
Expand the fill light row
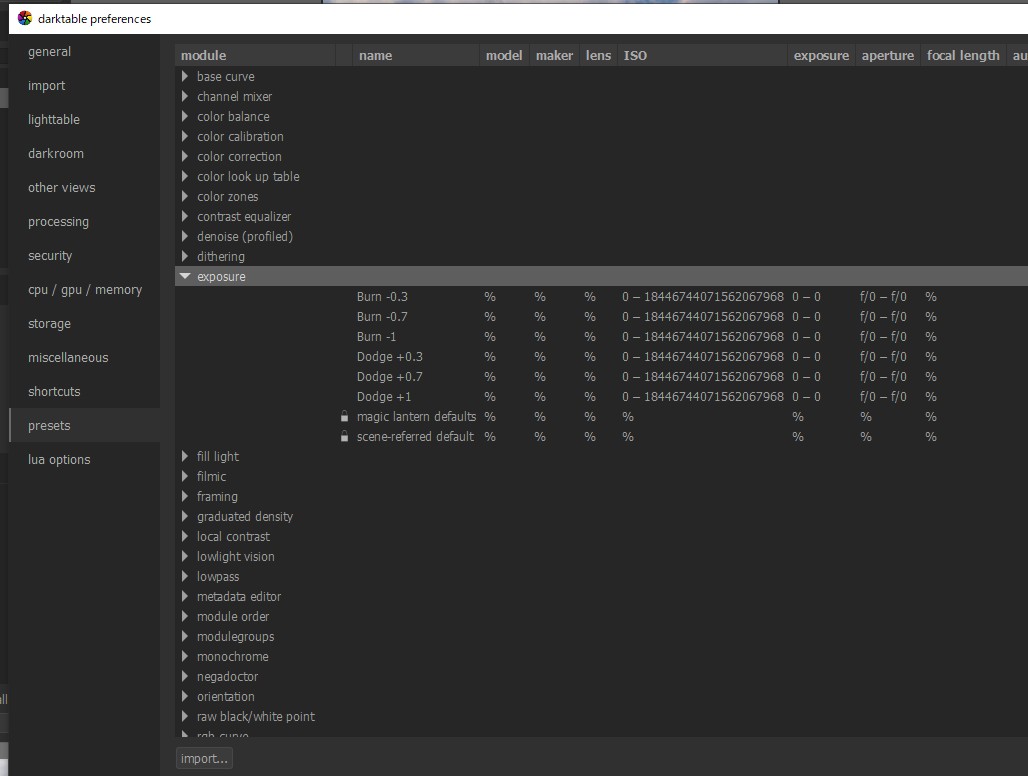click(x=185, y=456)
